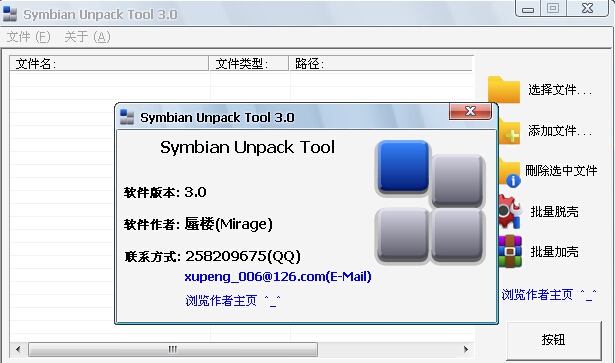Open the xupeng_006@126.com email link
This screenshot has width=615, height=363.
[278, 277]
